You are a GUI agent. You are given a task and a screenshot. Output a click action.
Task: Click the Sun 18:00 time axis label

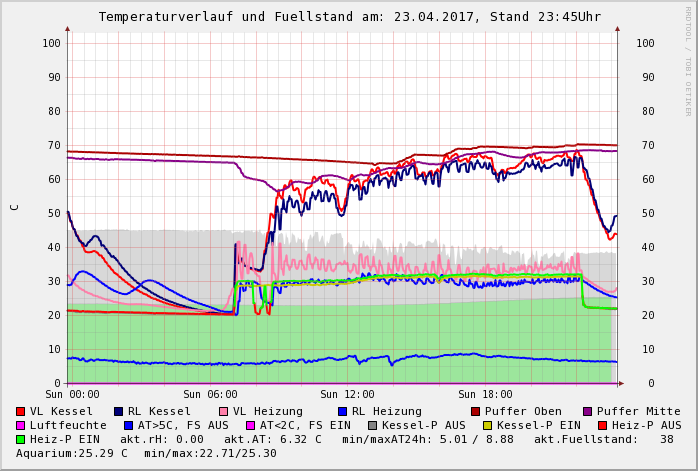point(485,394)
